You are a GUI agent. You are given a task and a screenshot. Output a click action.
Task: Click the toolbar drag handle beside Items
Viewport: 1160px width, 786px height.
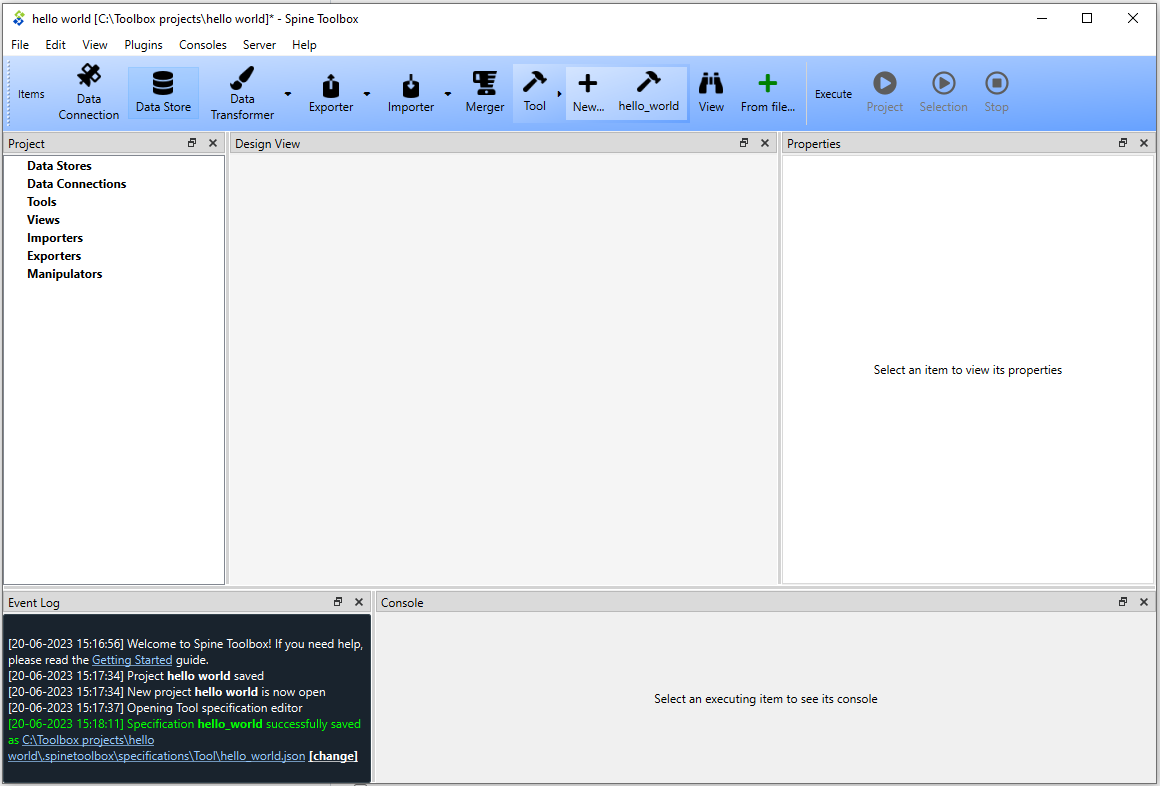pos(9,94)
